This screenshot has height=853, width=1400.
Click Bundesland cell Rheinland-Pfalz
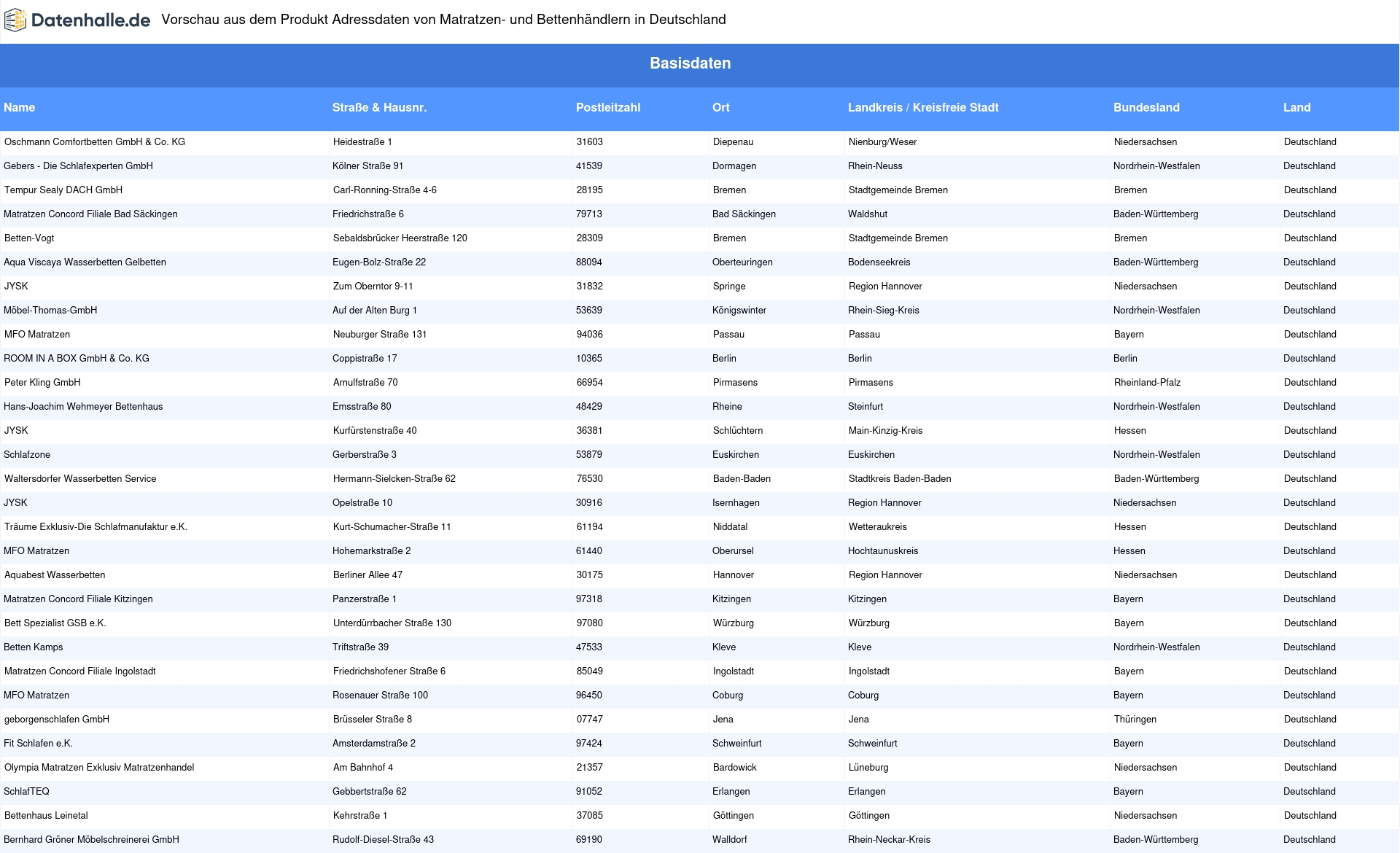point(1148,383)
